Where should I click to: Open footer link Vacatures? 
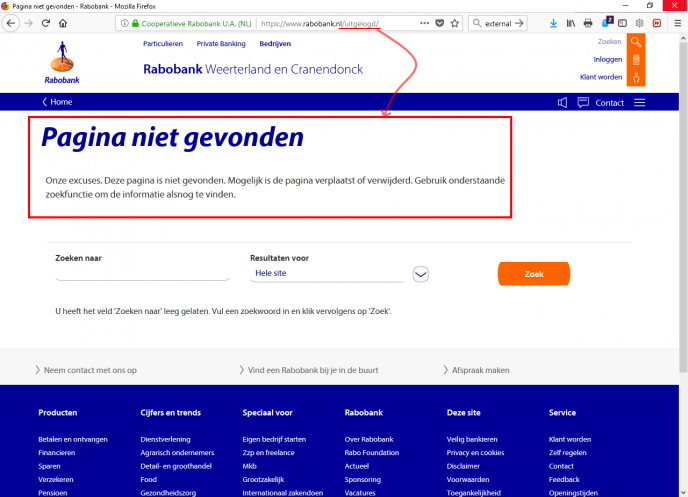pos(360,493)
